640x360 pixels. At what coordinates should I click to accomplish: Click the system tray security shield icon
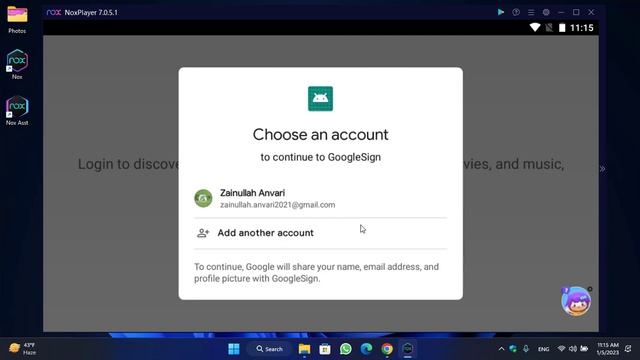click(x=513, y=349)
